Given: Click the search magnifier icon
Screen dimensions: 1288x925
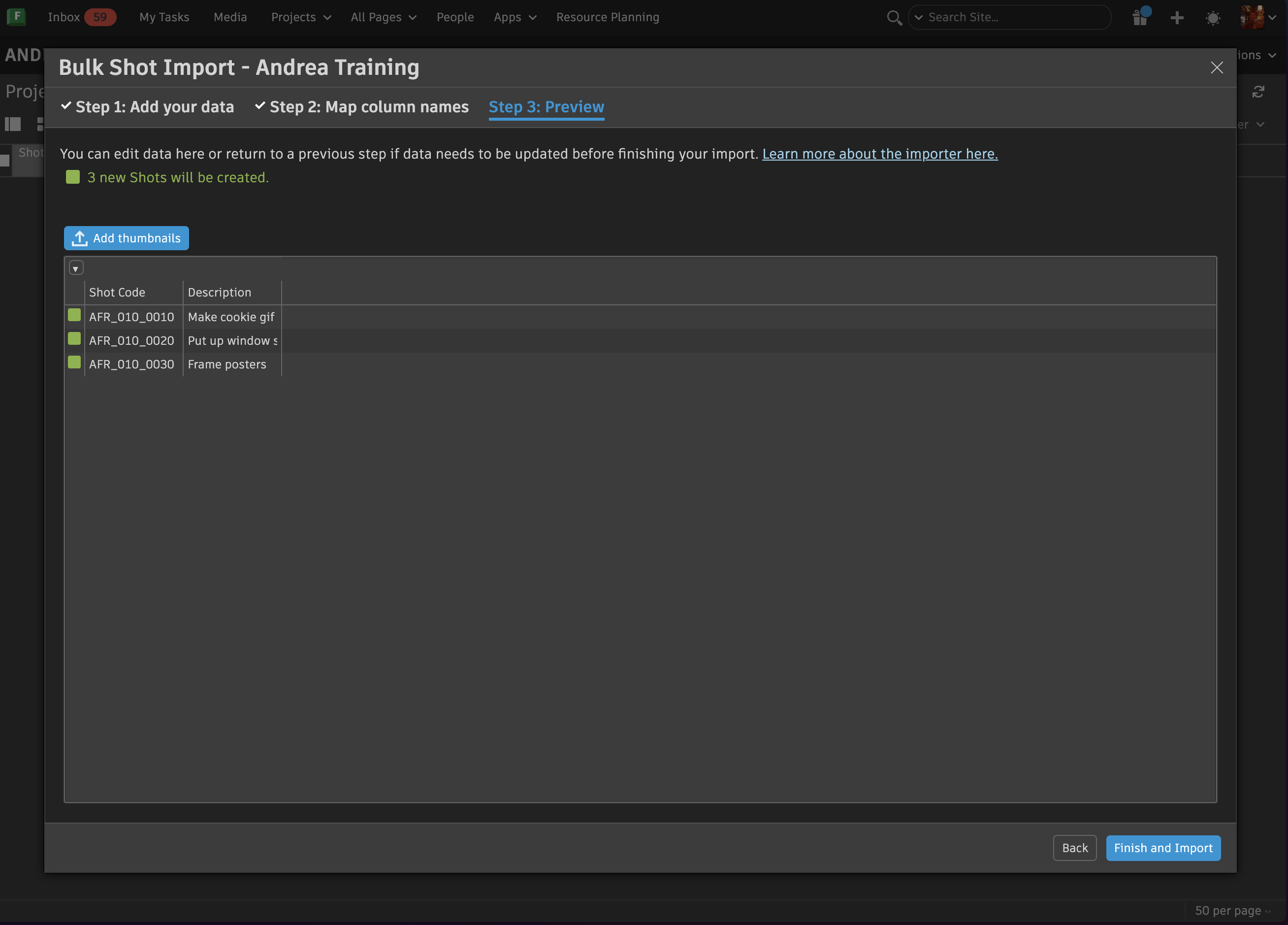Looking at the screenshot, I should click(x=894, y=18).
